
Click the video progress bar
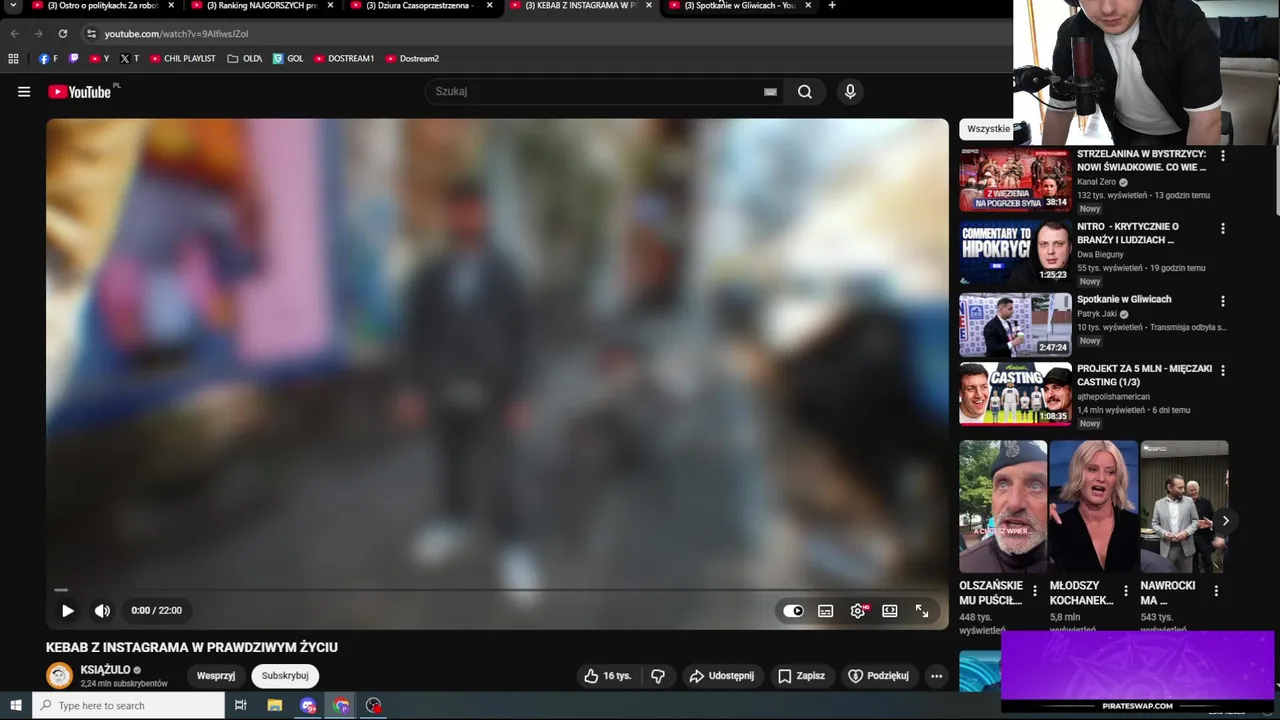(x=497, y=590)
